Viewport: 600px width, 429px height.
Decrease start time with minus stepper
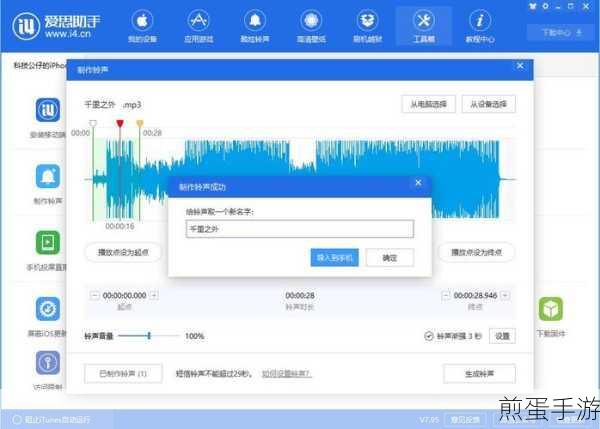[x=95, y=295]
